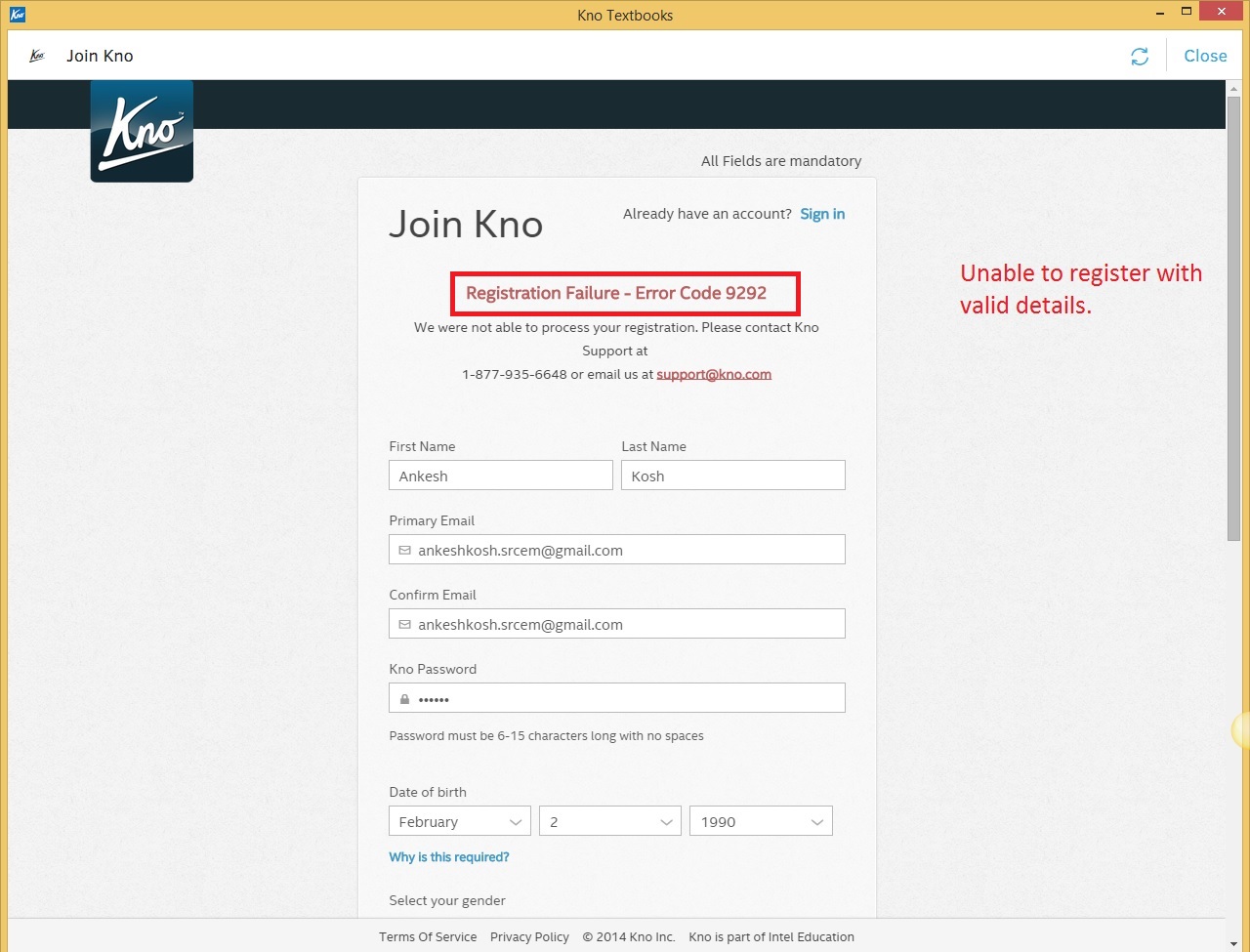Expand the birth year dropdown showing 1990
This screenshot has height=952, width=1250.
point(761,821)
